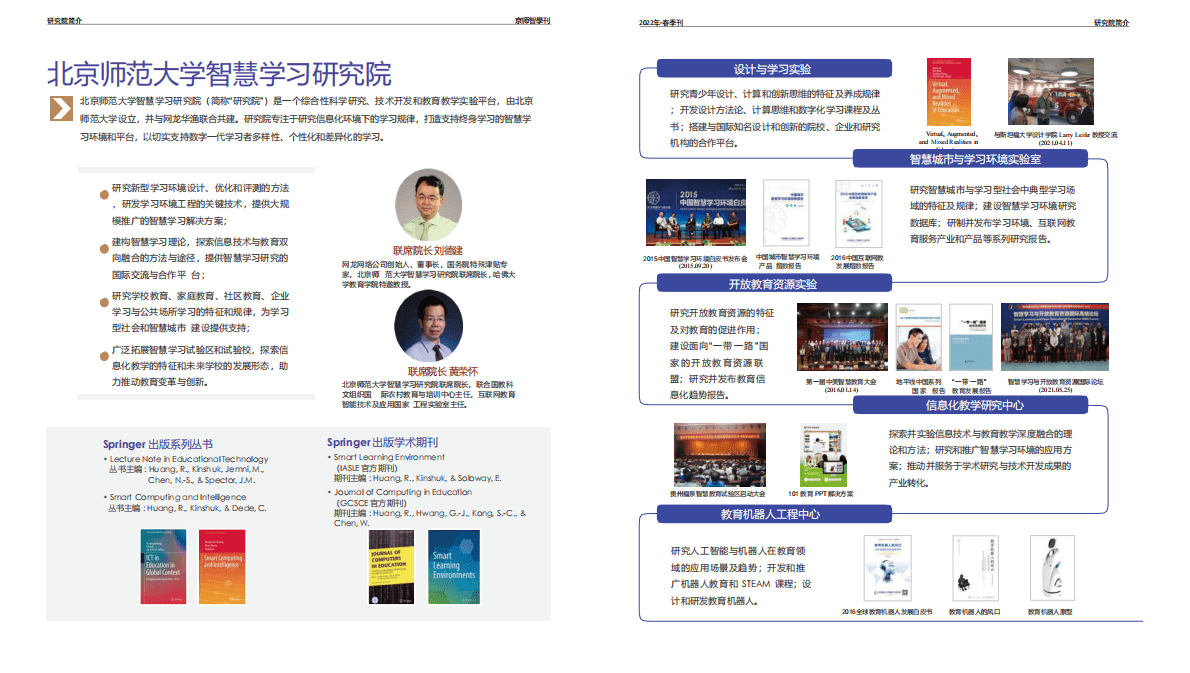Open the 教育机器人工程中心 section banner
This screenshot has height=673, width=1190.
pyautogui.click(x=773, y=514)
